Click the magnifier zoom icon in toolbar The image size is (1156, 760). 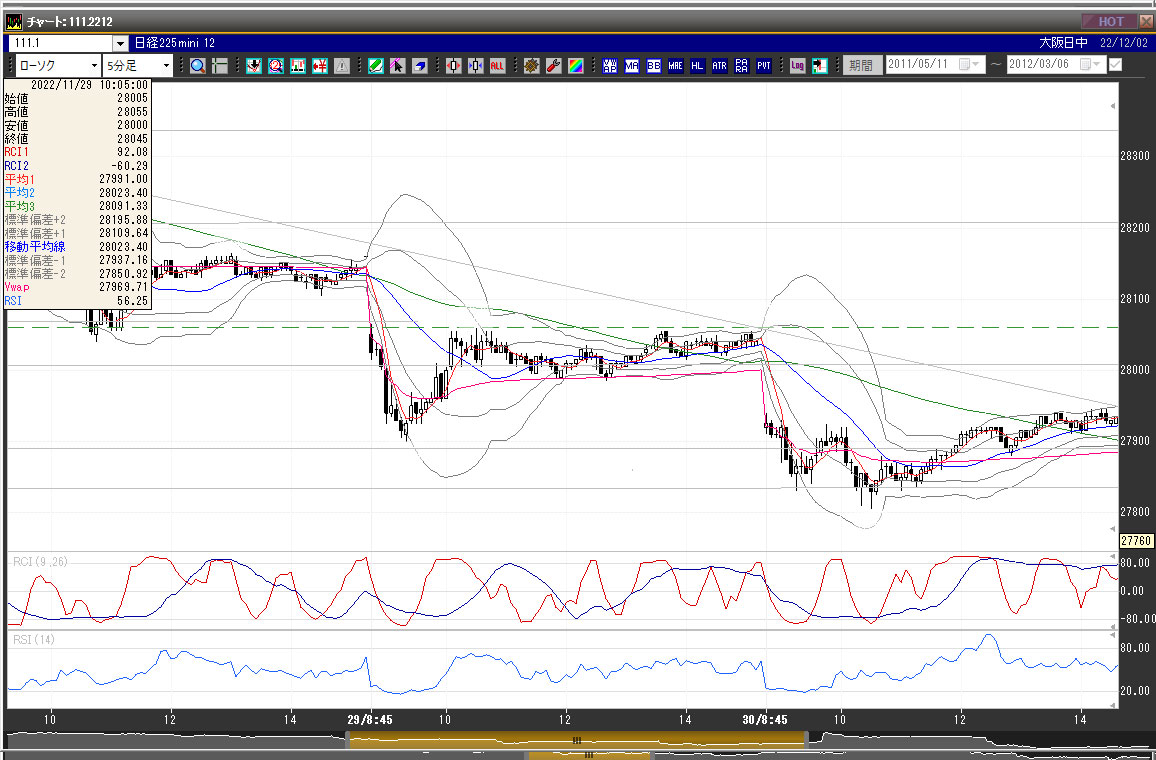(x=198, y=66)
